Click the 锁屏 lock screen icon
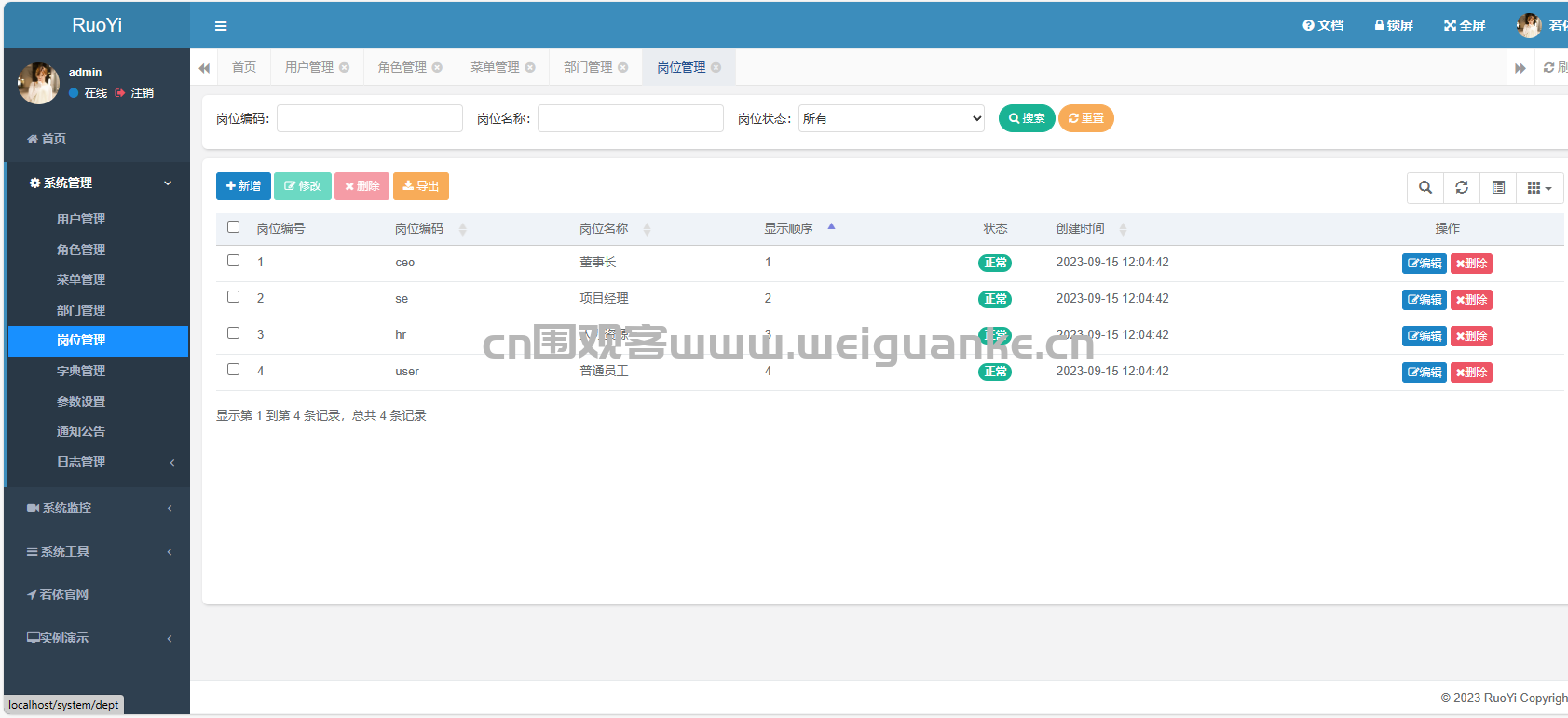Image resolution: width=1568 pixels, height=718 pixels. pos(1380,25)
